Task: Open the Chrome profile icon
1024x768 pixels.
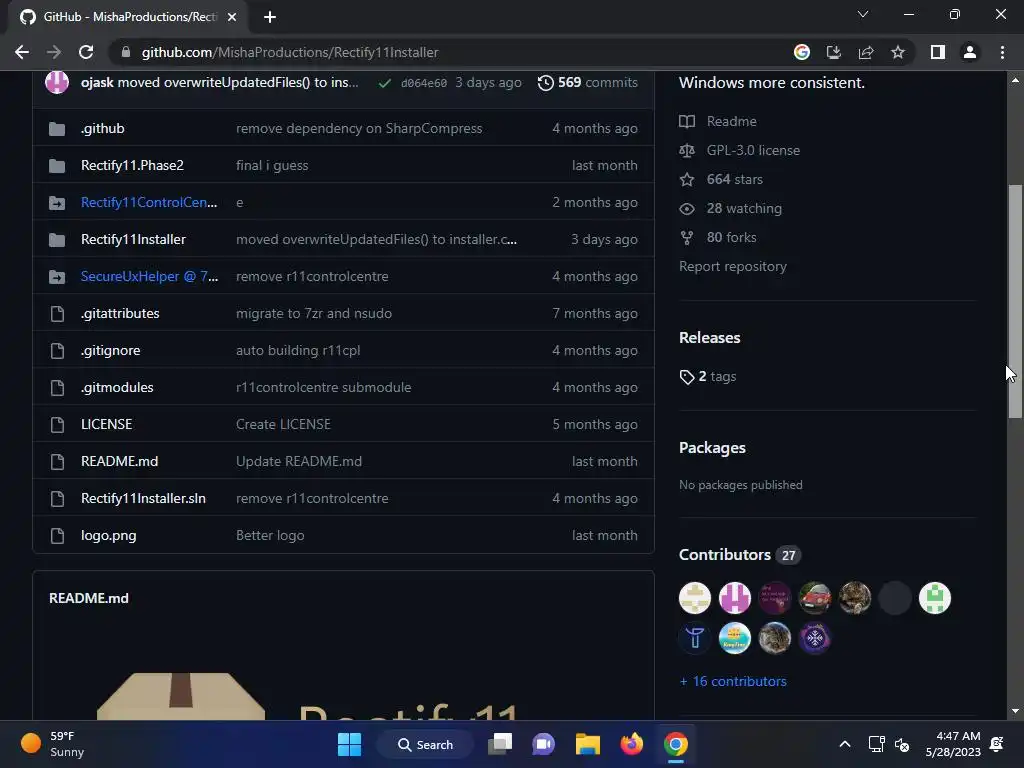Action: 970,52
